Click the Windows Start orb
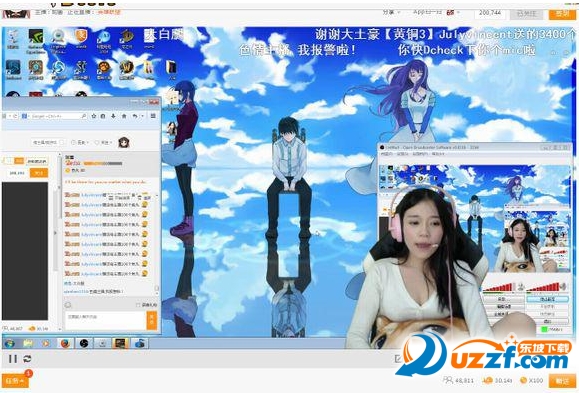Image resolution: width=579 pixels, height=393 pixels. click(10, 344)
